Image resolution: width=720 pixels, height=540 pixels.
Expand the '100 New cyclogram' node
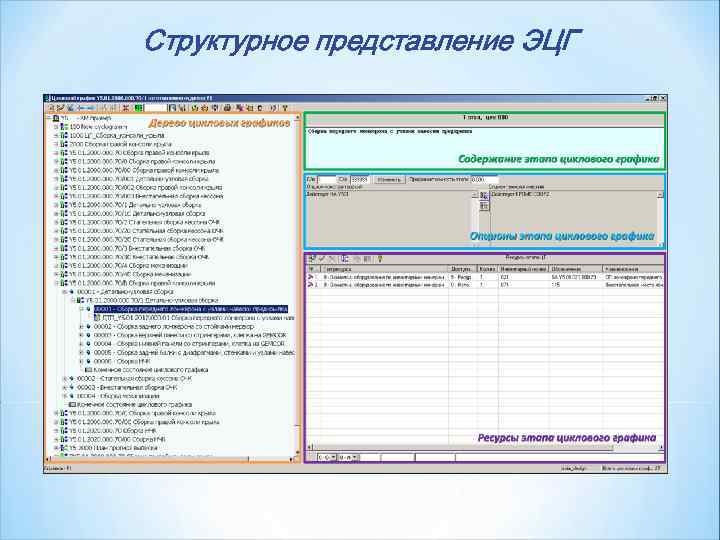56,127
